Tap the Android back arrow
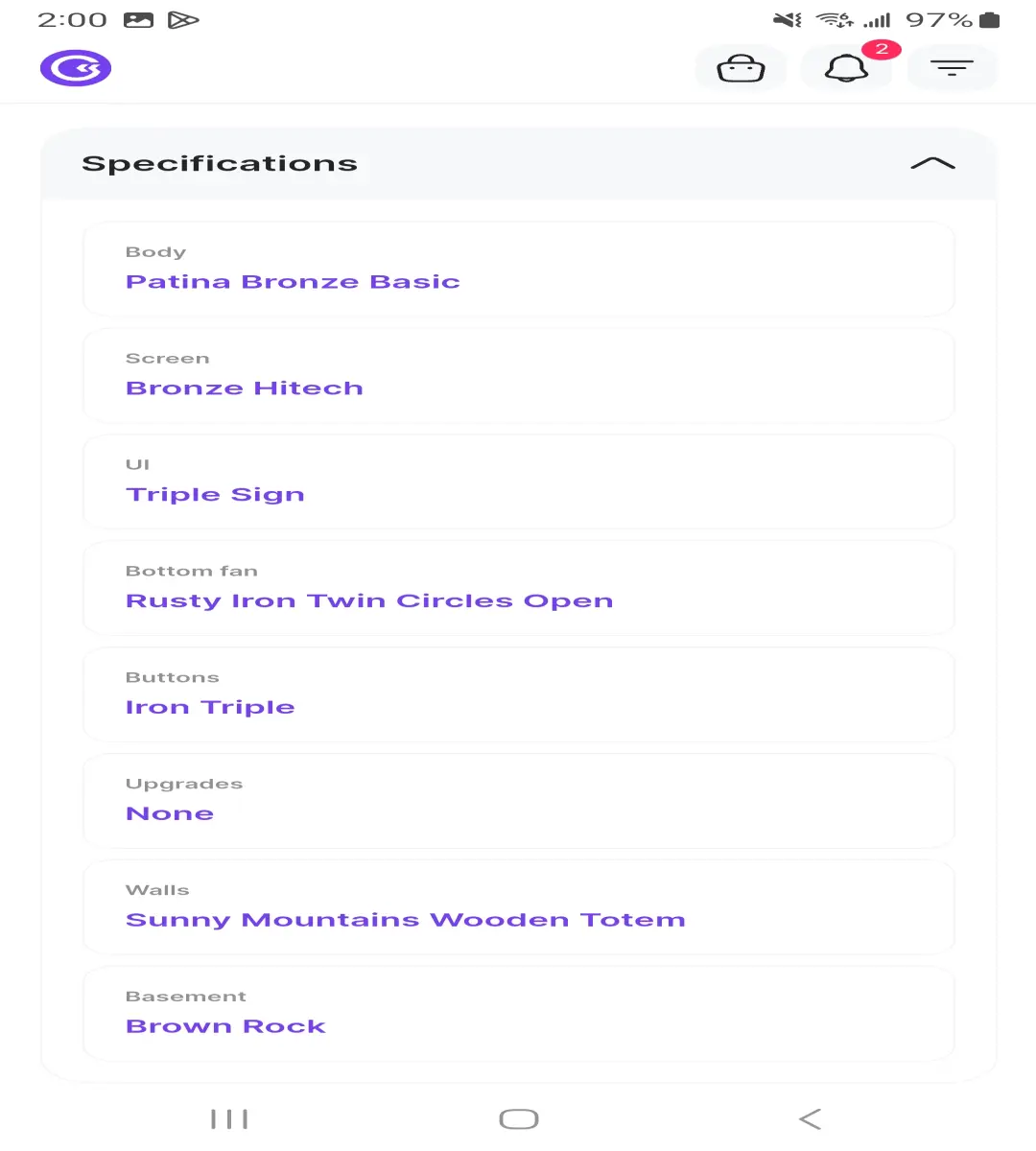The width and height of the screenshot is (1036, 1151). pyautogui.click(x=810, y=1119)
